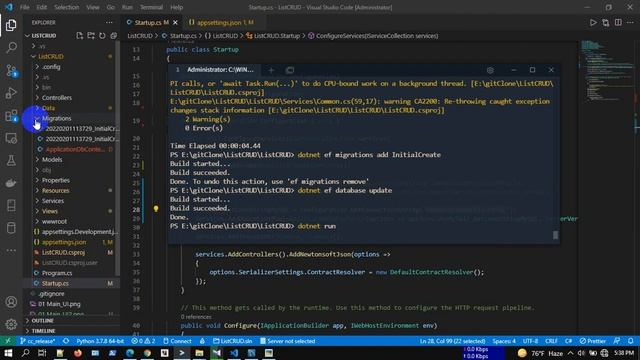Click Connect in the status bar
This screenshot has width=640, height=360.
click(x=177, y=341)
